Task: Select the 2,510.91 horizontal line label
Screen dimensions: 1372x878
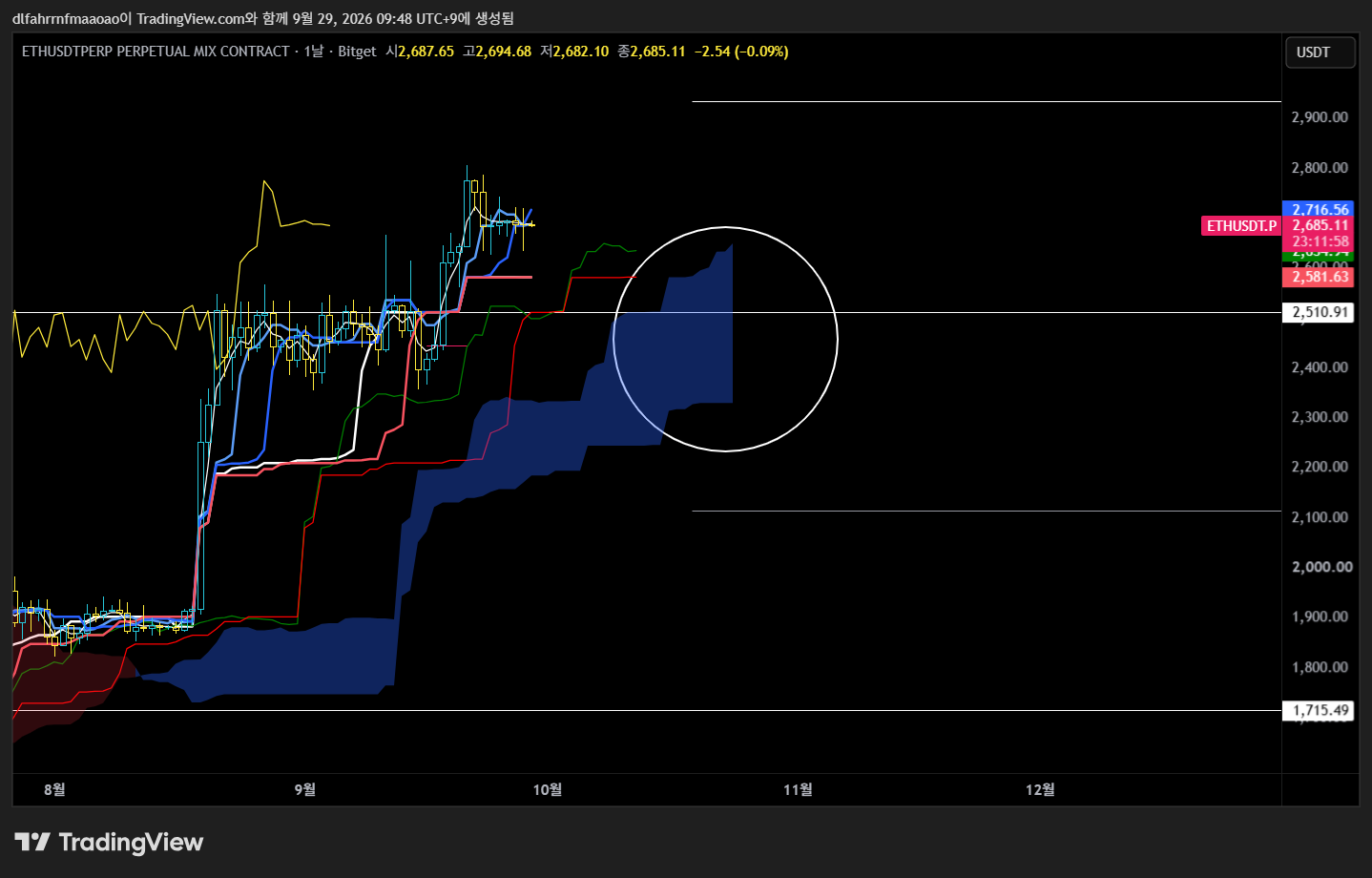Action: 1320,312
